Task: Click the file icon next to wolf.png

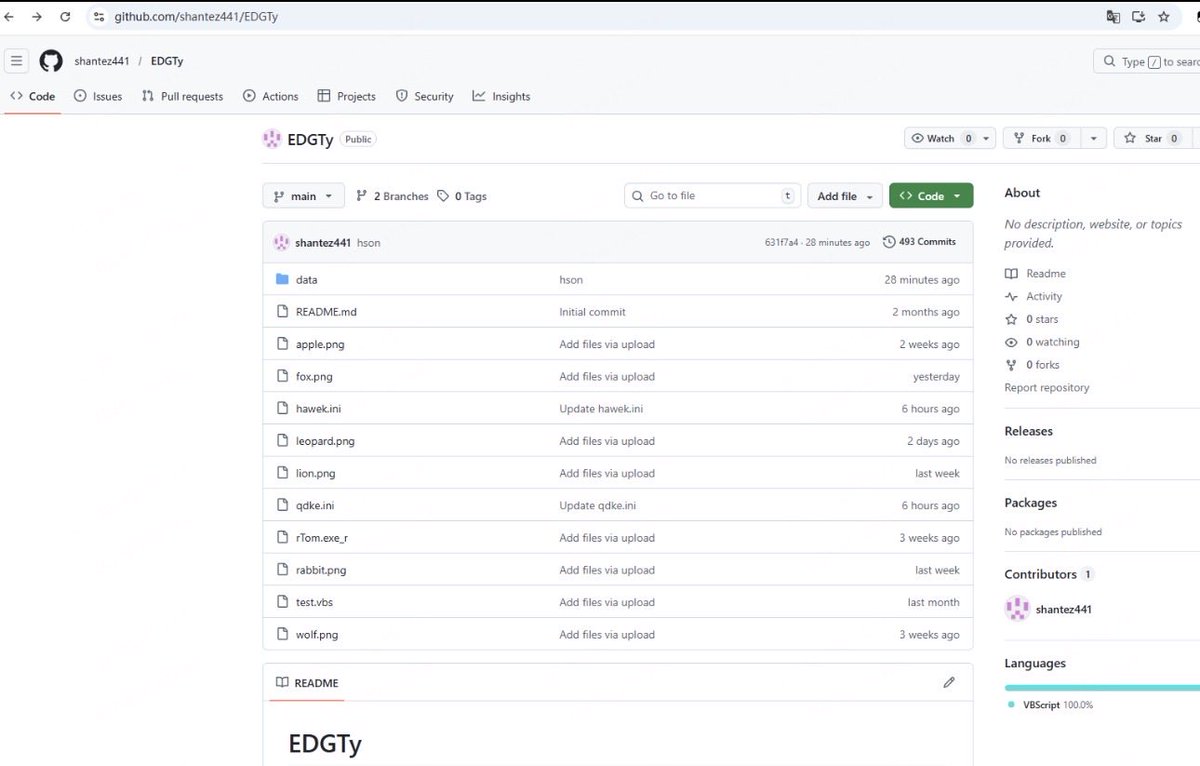Action: 282,634
